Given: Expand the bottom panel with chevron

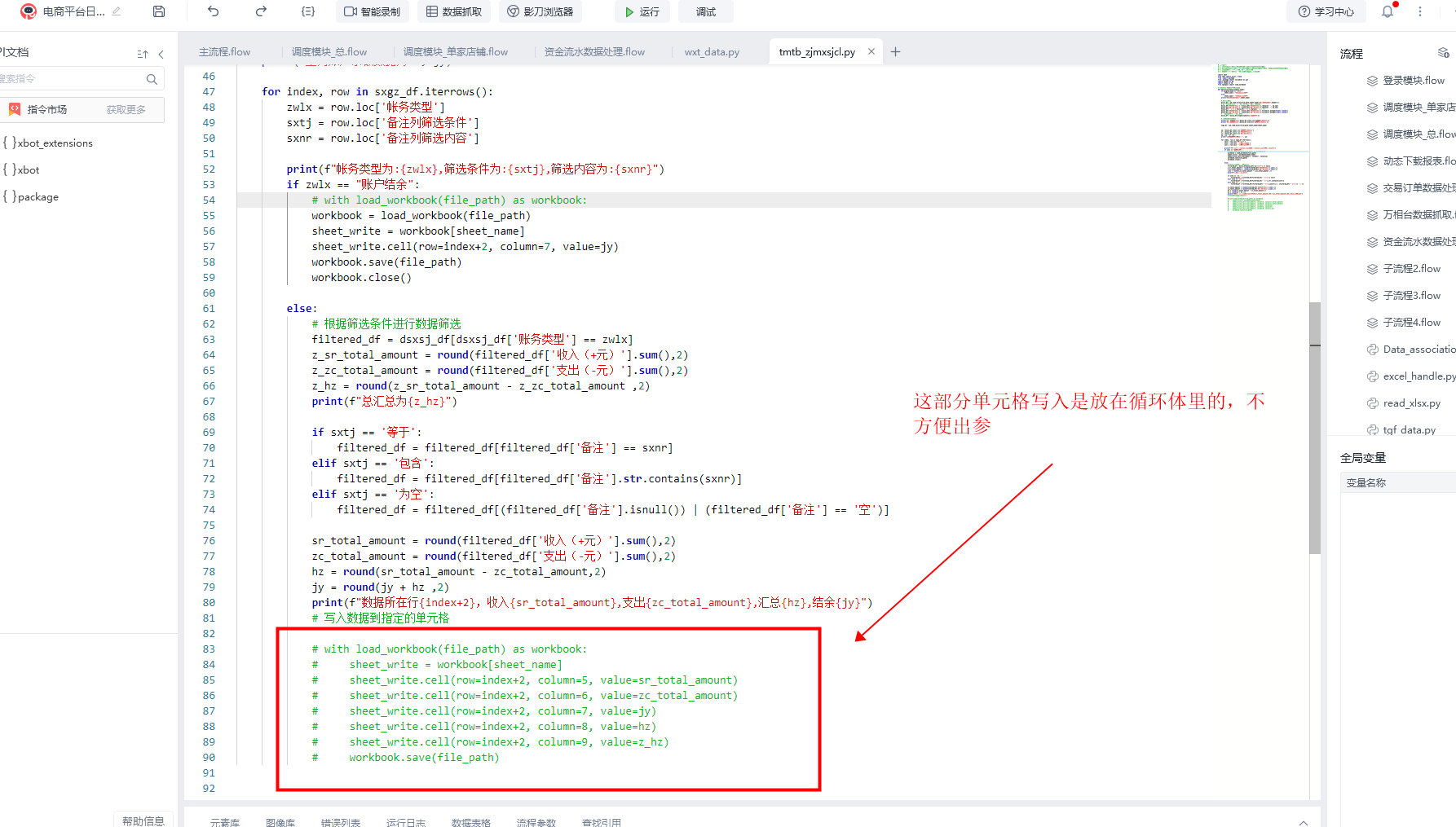Looking at the screenshot, I should point(1304,822).
